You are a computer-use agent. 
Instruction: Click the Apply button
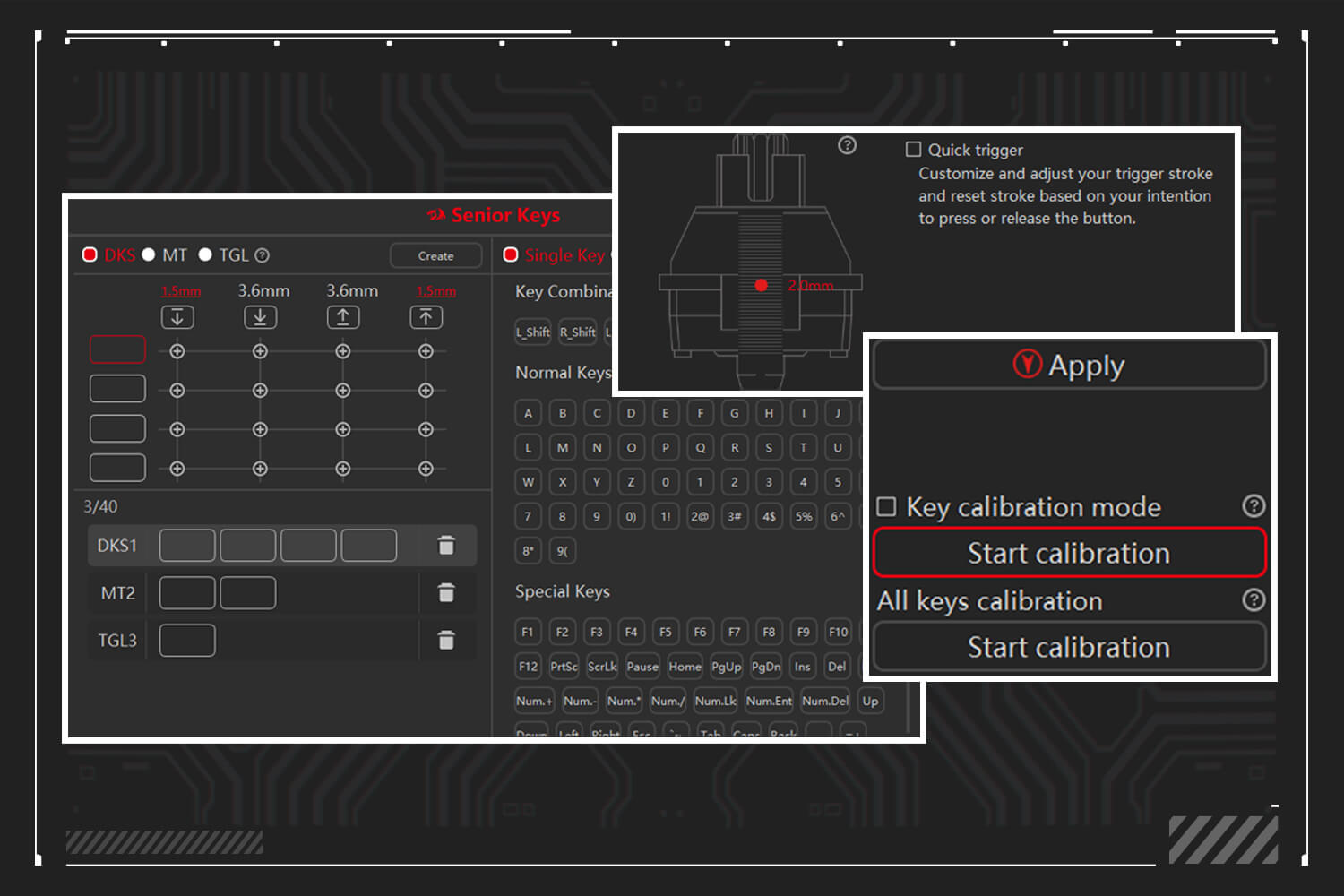[x=1069, y=365]
